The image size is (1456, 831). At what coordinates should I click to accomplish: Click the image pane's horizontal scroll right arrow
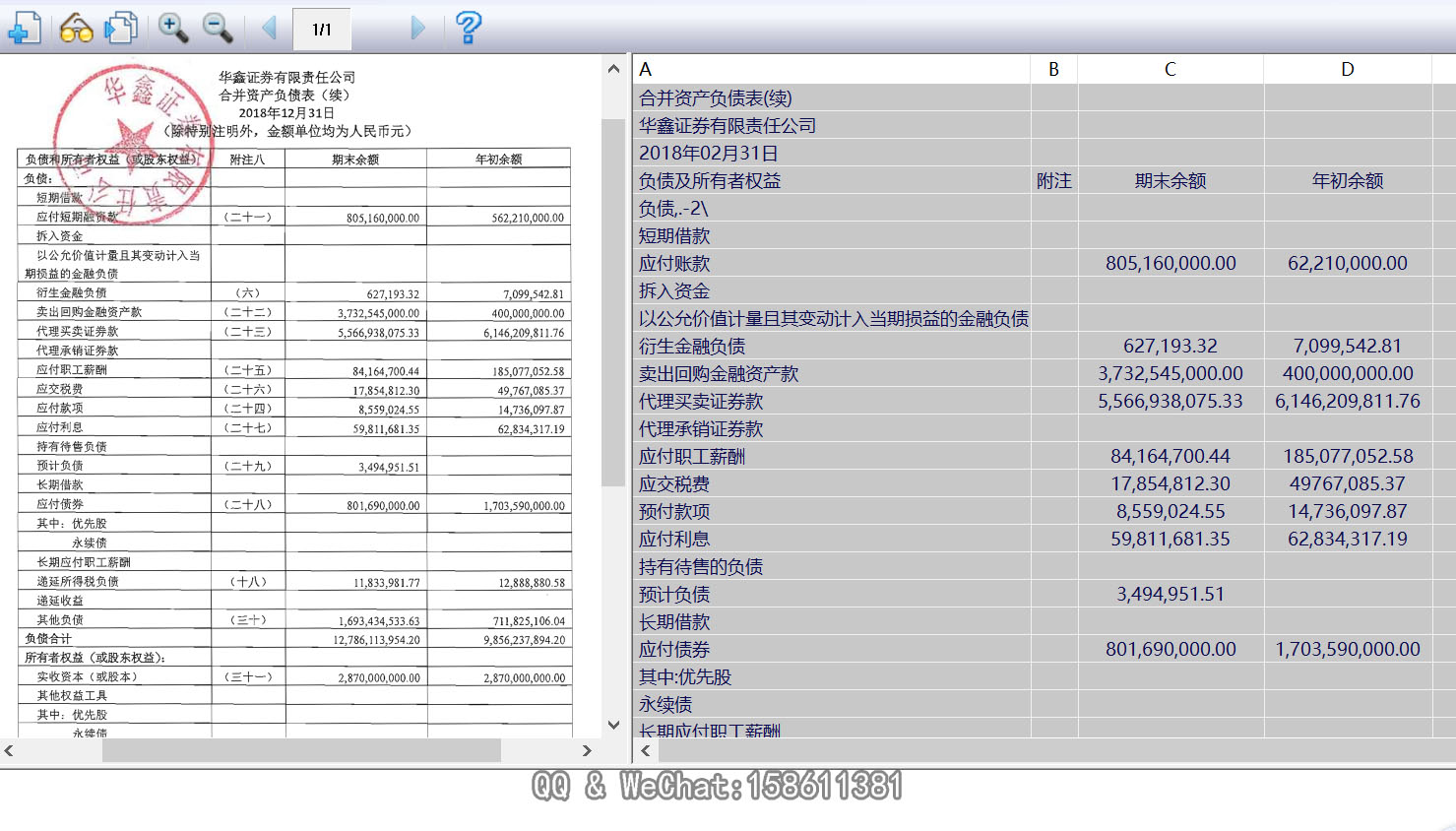[x=587, y=750]
